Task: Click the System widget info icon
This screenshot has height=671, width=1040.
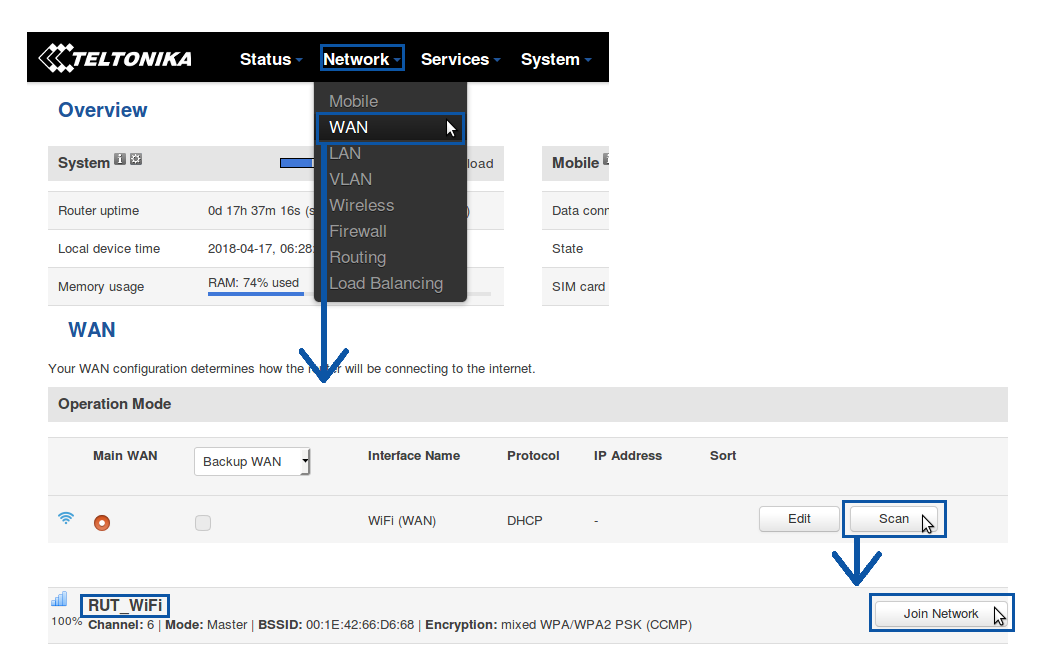Action: (120, 160)
